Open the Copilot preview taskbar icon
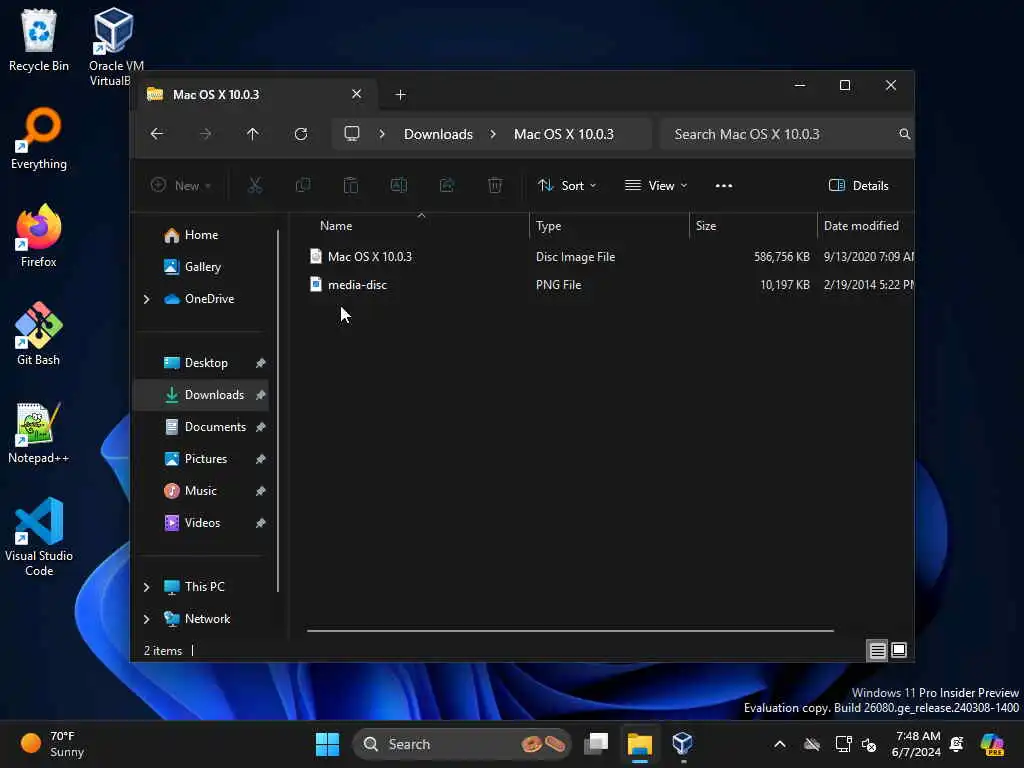The image size is (1024, 768). click(992, 744)
